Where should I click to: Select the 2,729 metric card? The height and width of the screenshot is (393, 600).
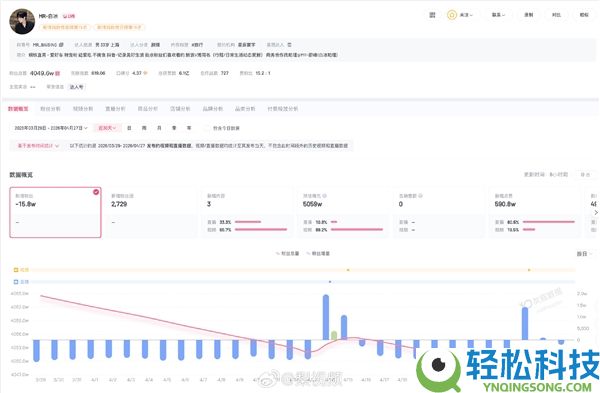tap(152, 212)
